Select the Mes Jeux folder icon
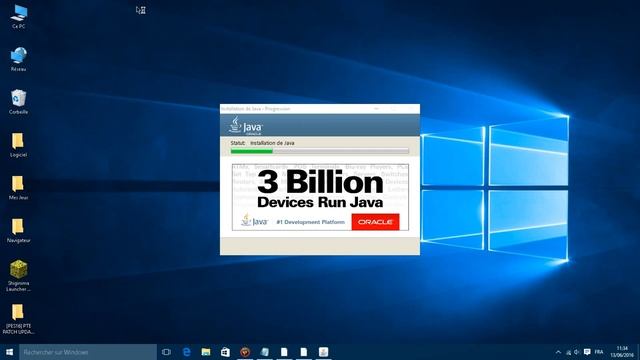 (18, 188)
